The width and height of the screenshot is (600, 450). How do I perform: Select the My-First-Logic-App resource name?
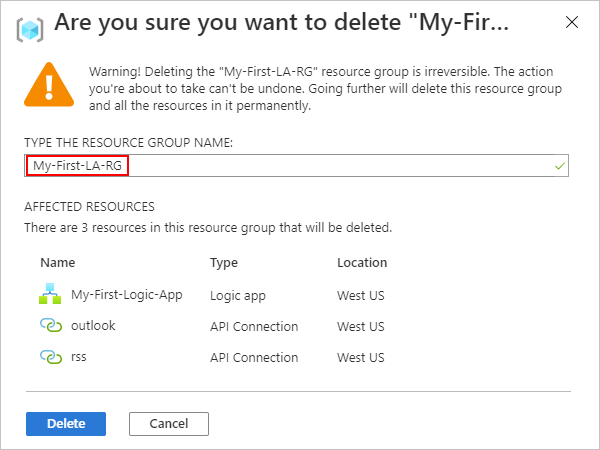(126, 295)
